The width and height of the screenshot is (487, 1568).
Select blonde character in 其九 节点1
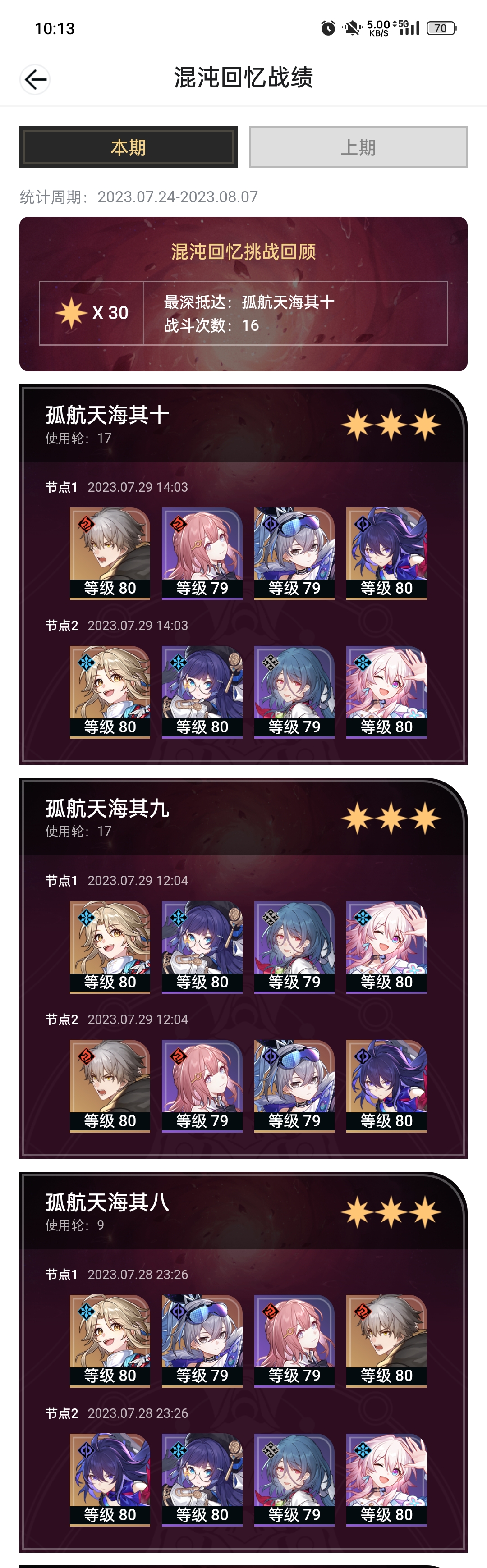pyautogui.click(x=110, y=947)
